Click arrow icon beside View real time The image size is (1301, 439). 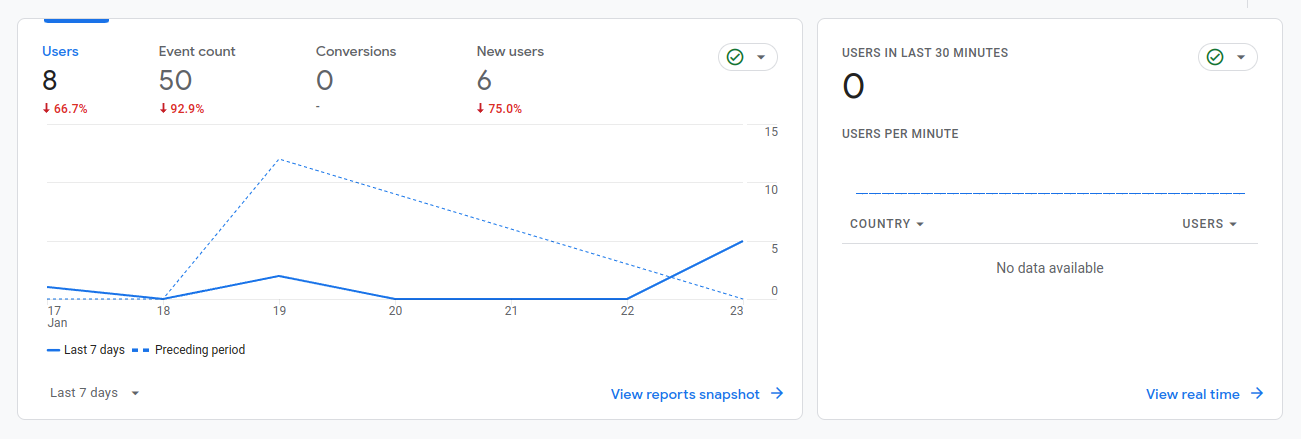tap(1257, 394)
